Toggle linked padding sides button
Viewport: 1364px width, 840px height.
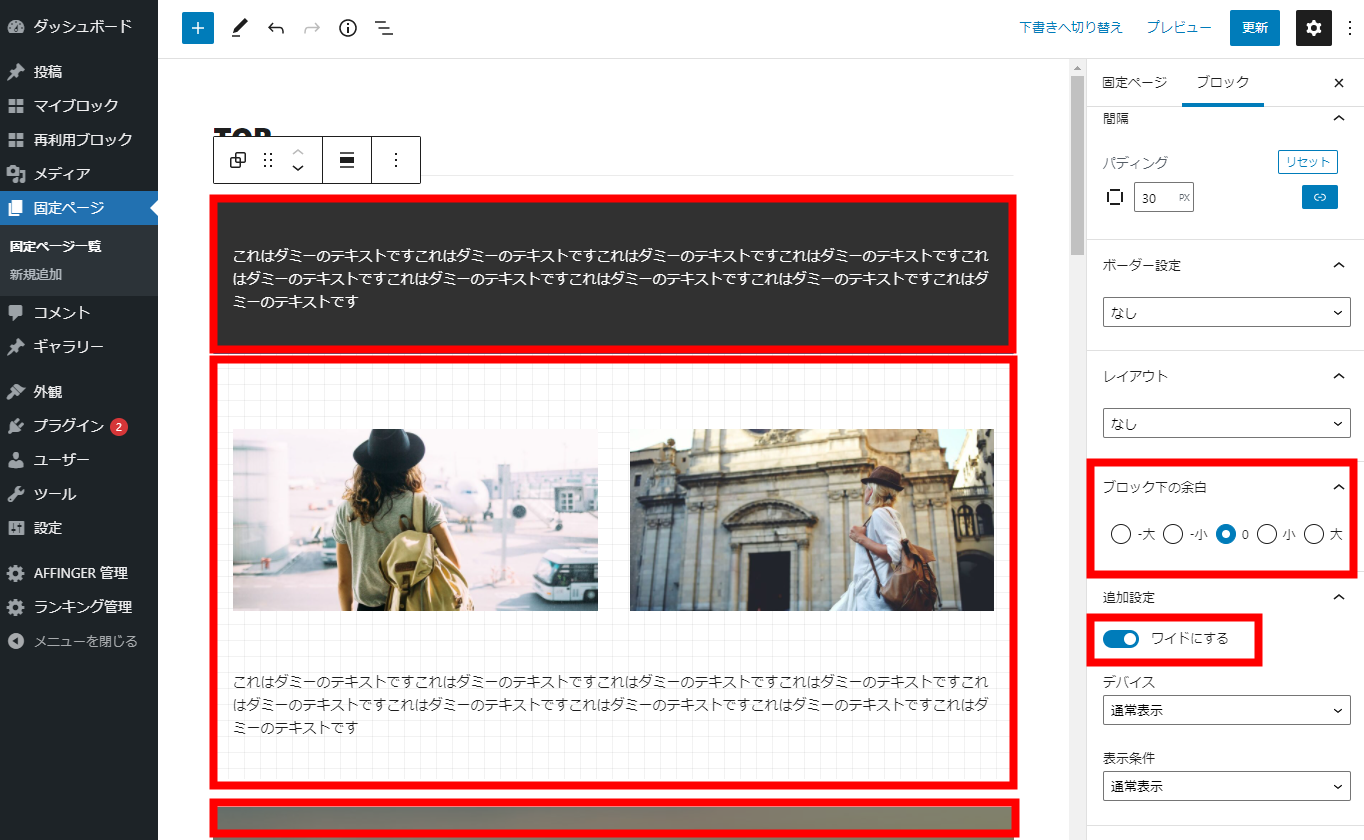click(1320, 197)
